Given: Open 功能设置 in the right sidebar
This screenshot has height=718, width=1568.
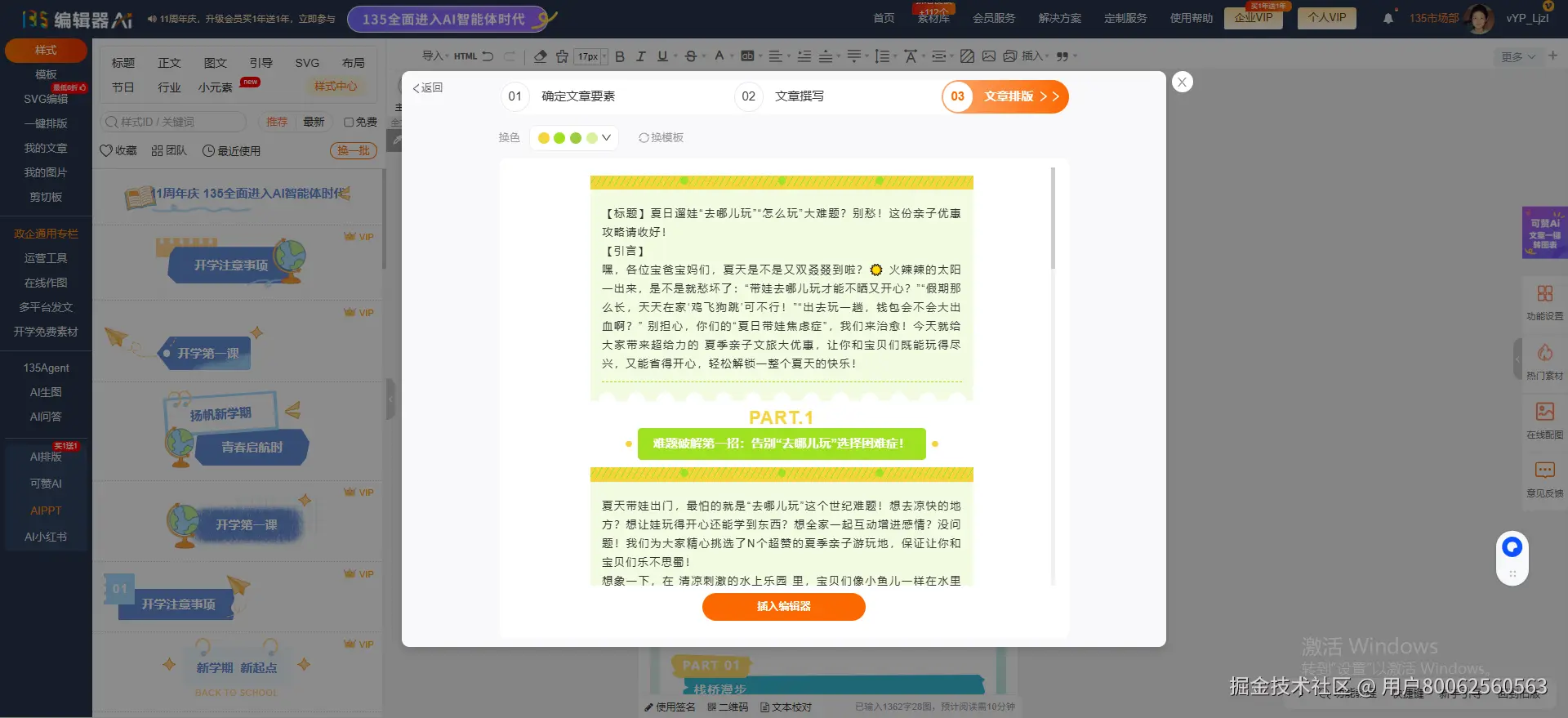Looking at the screenshot, I should coord(1545,302).
